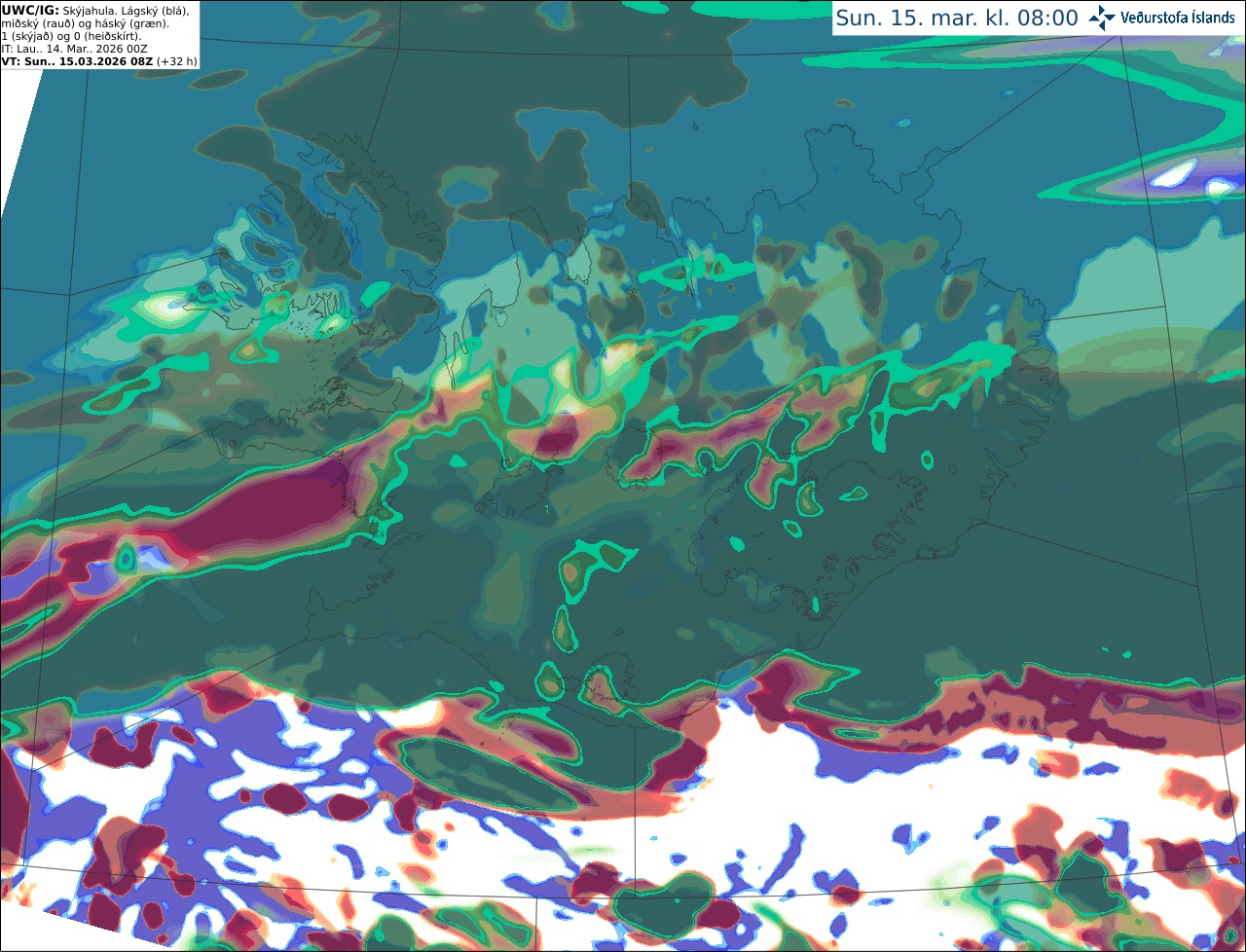Viewport: 1246px width, 952px height.
Task: Click the 'miðský (rauð) og háský (græn)' line
Action: [86, 22]
